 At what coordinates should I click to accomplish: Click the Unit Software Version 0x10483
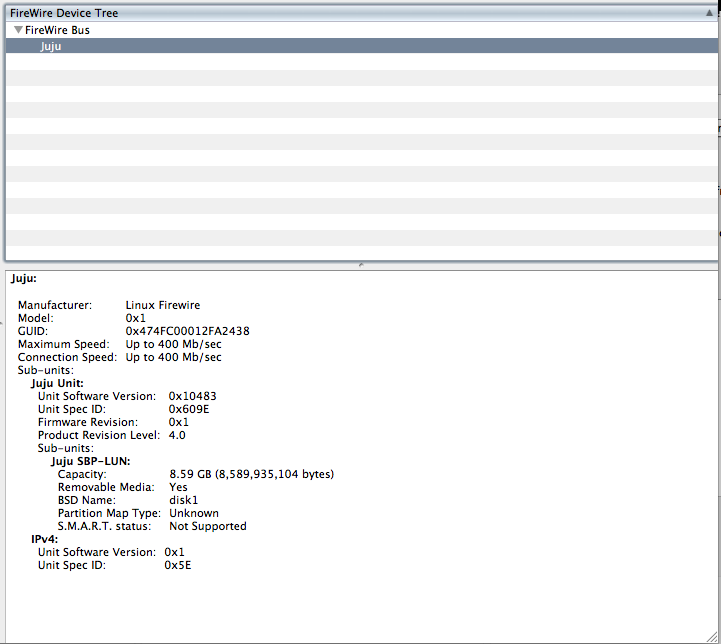coord(192,396)
